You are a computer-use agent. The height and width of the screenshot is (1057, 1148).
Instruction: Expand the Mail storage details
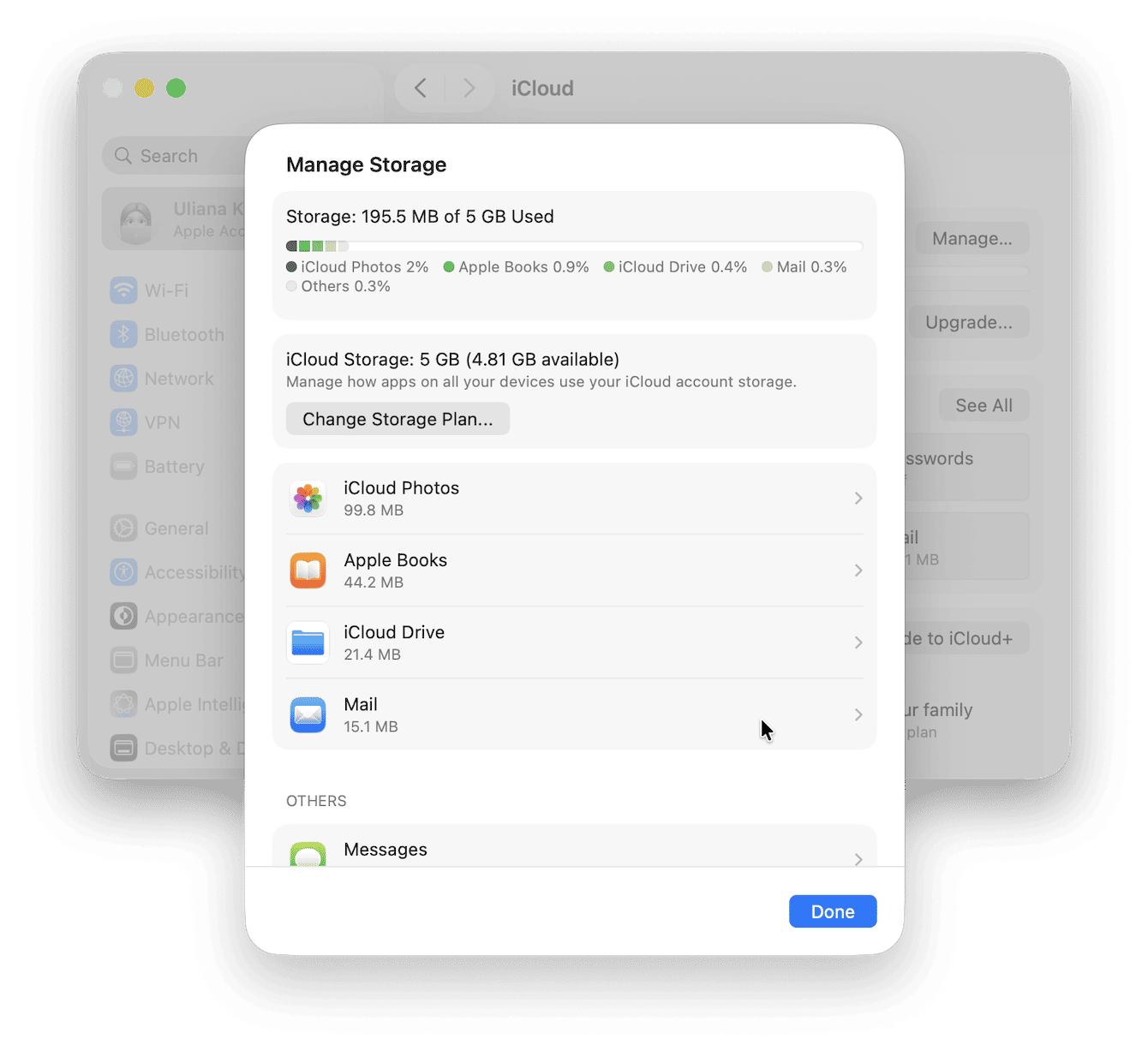point(858,714)
